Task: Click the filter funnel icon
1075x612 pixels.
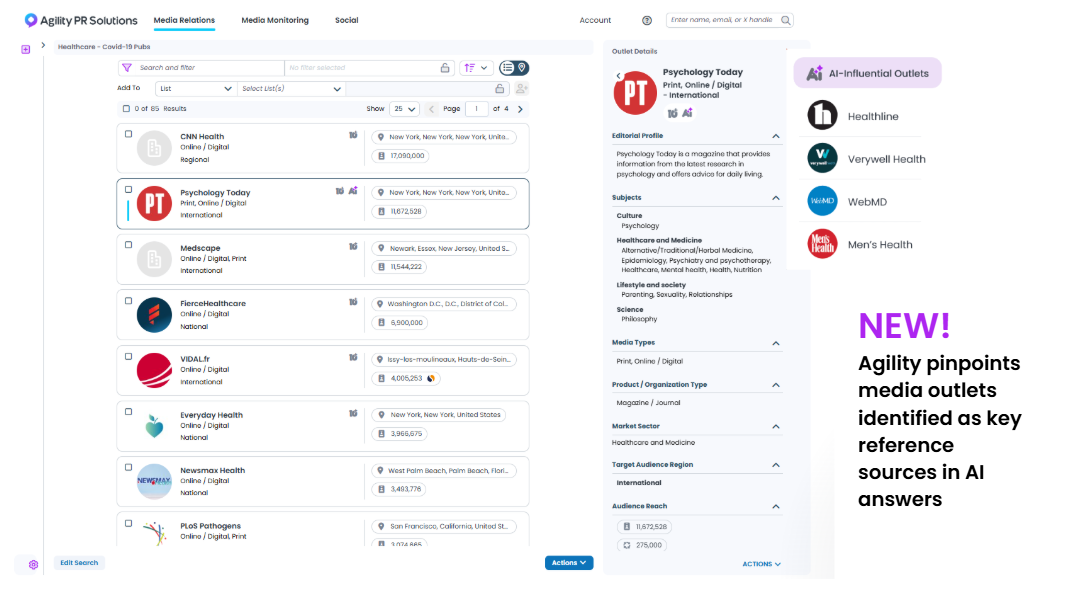Action: (x=127, y=68)
